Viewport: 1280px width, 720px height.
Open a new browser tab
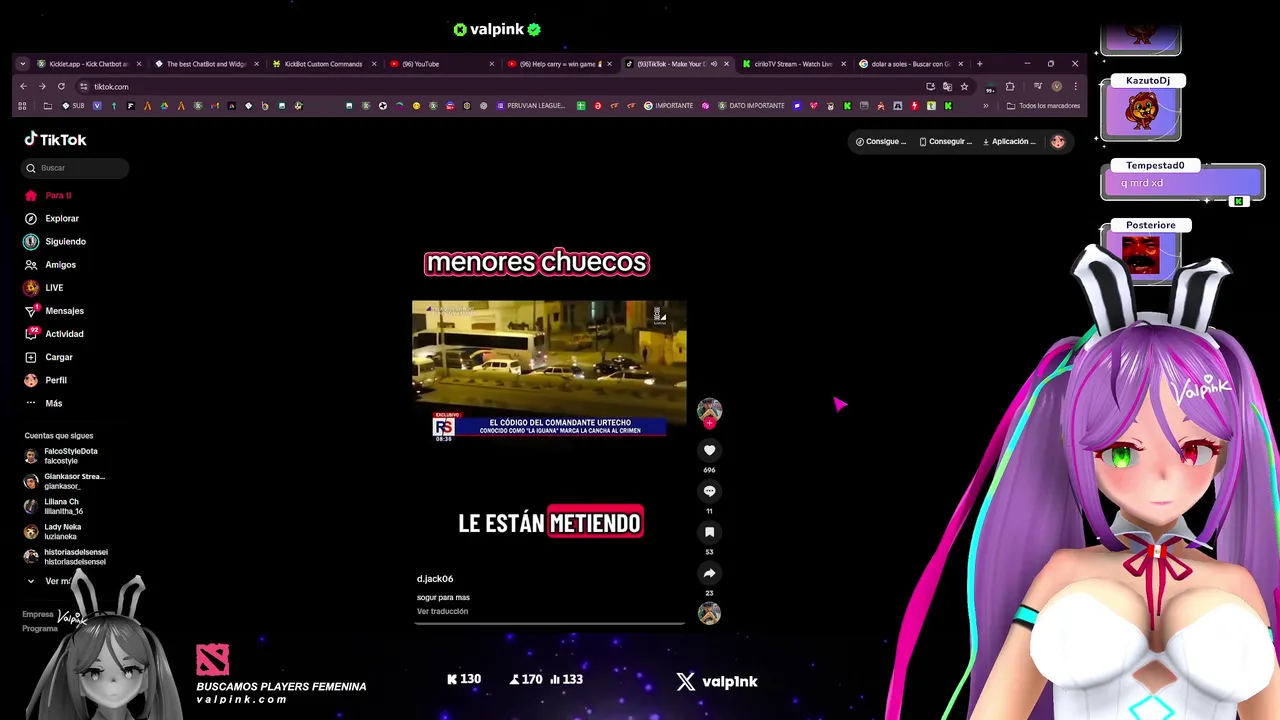[x=979, y=64]
